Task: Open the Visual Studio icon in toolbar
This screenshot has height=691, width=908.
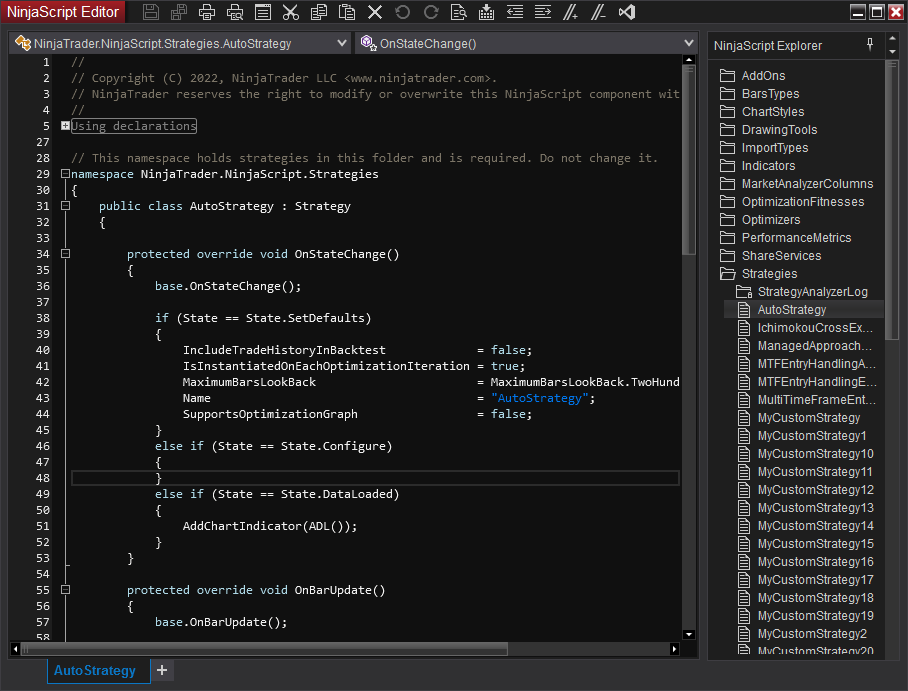Action: click(627, 13)
